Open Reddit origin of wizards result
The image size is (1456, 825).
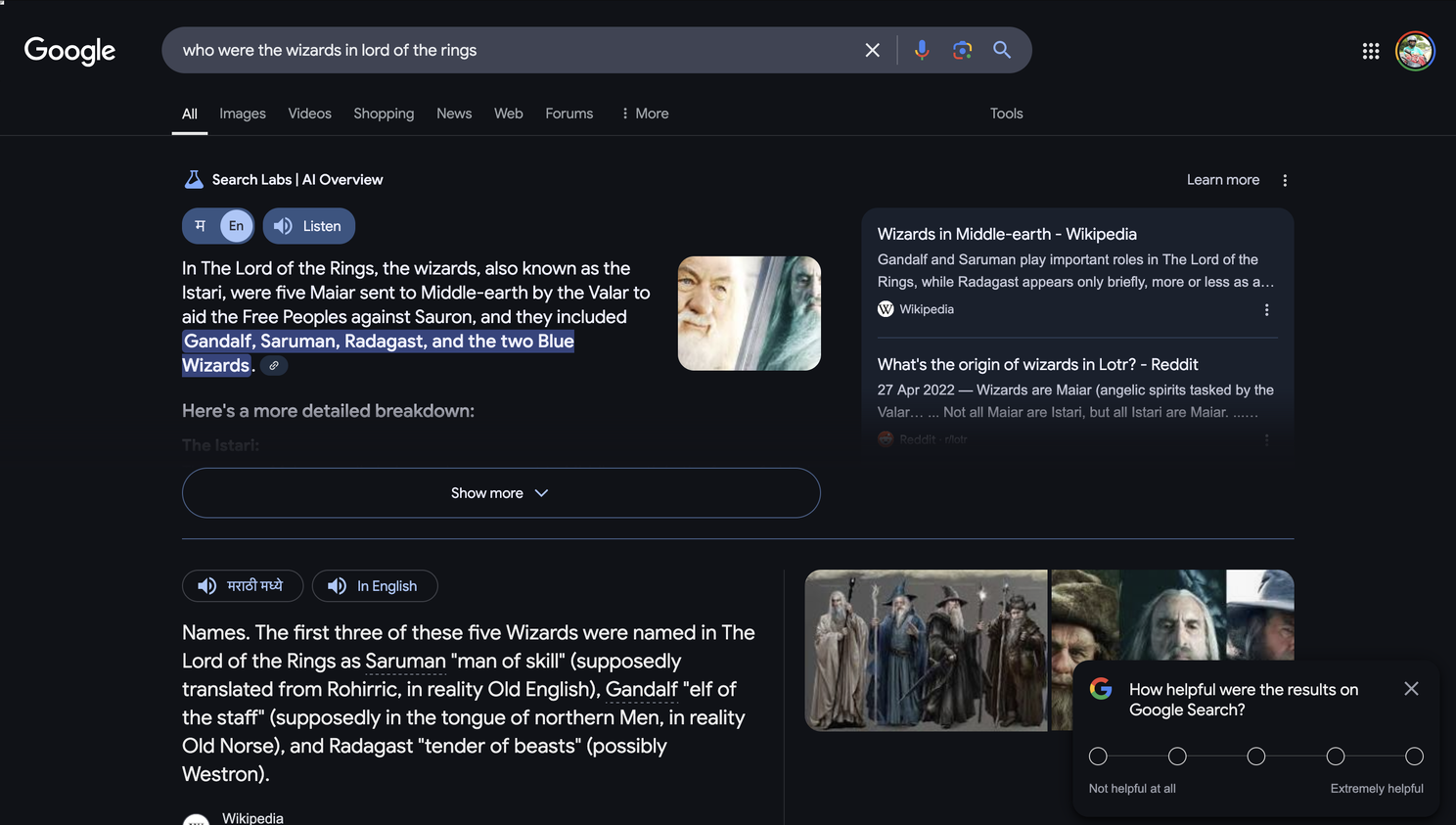(1037, 364)
